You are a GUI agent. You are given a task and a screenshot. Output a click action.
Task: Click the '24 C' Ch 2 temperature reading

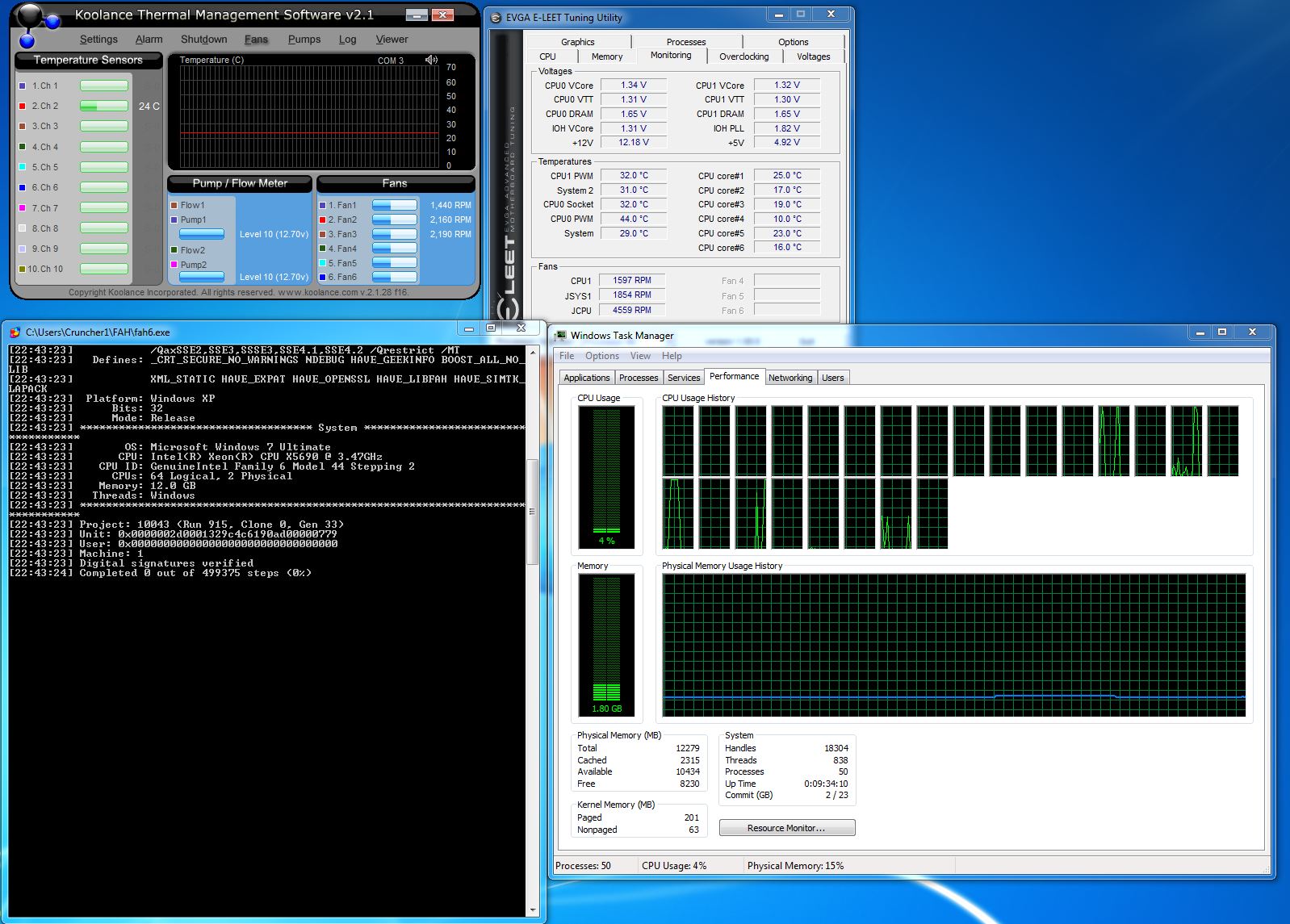click(149, 106)
